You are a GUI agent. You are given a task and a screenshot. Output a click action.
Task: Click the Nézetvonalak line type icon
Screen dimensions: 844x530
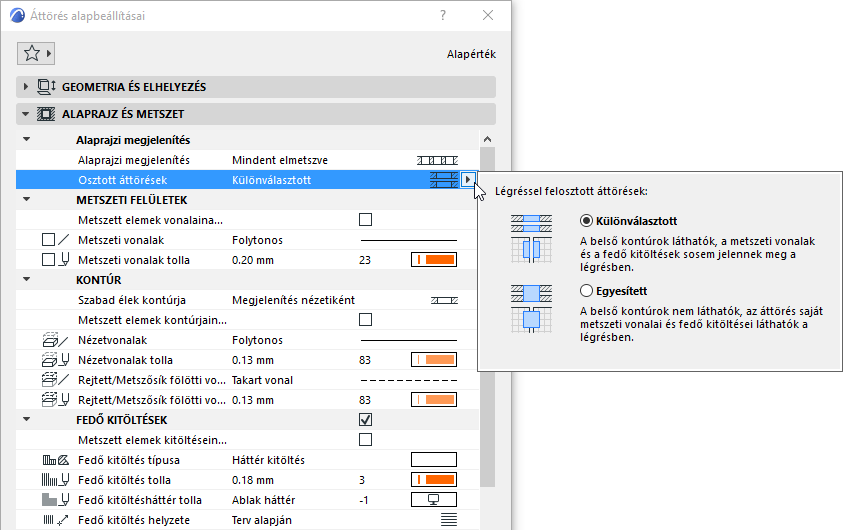click(x=55, y=340)
